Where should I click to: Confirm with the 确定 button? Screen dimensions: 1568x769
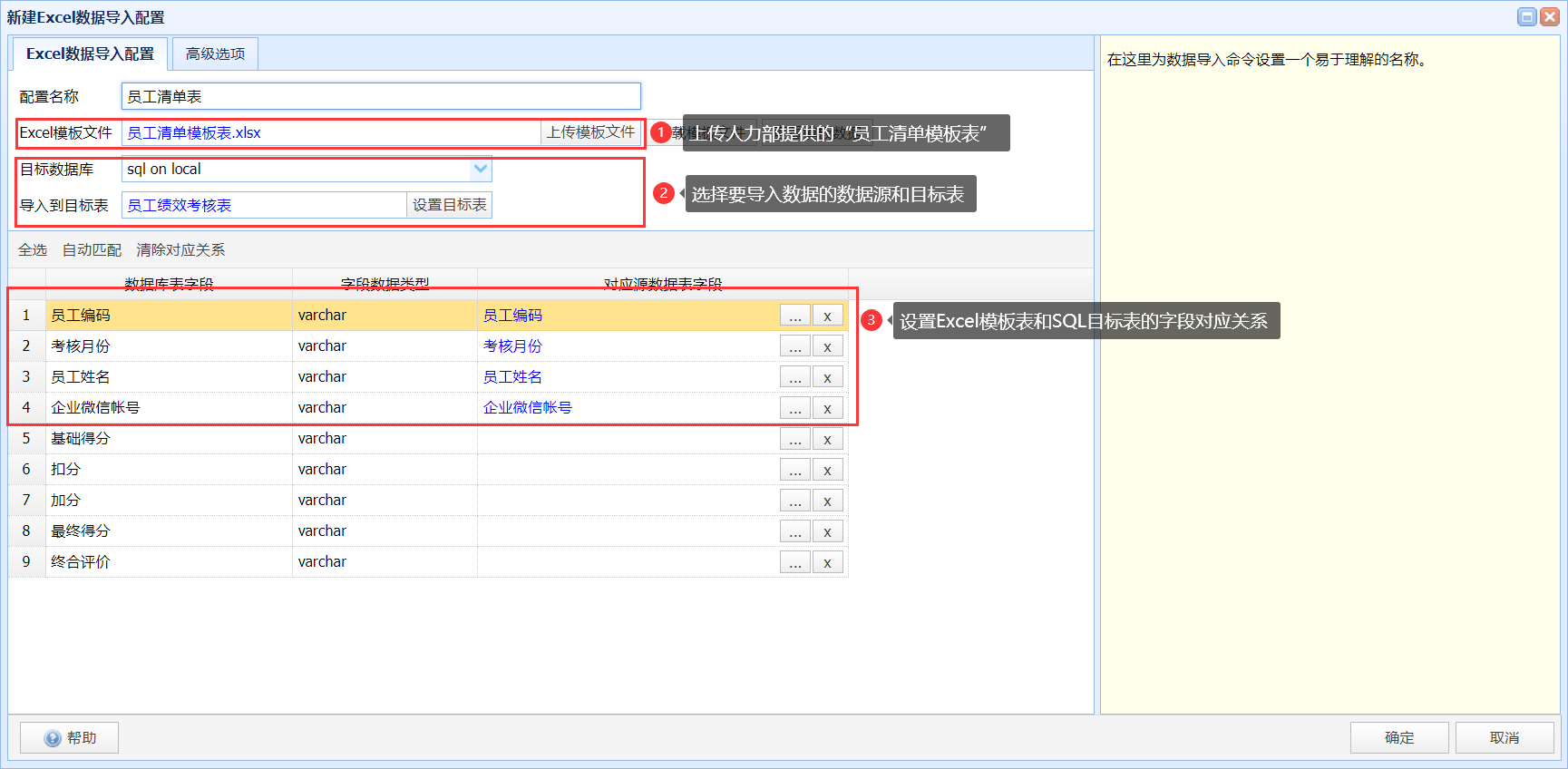tap(1399, 738)
